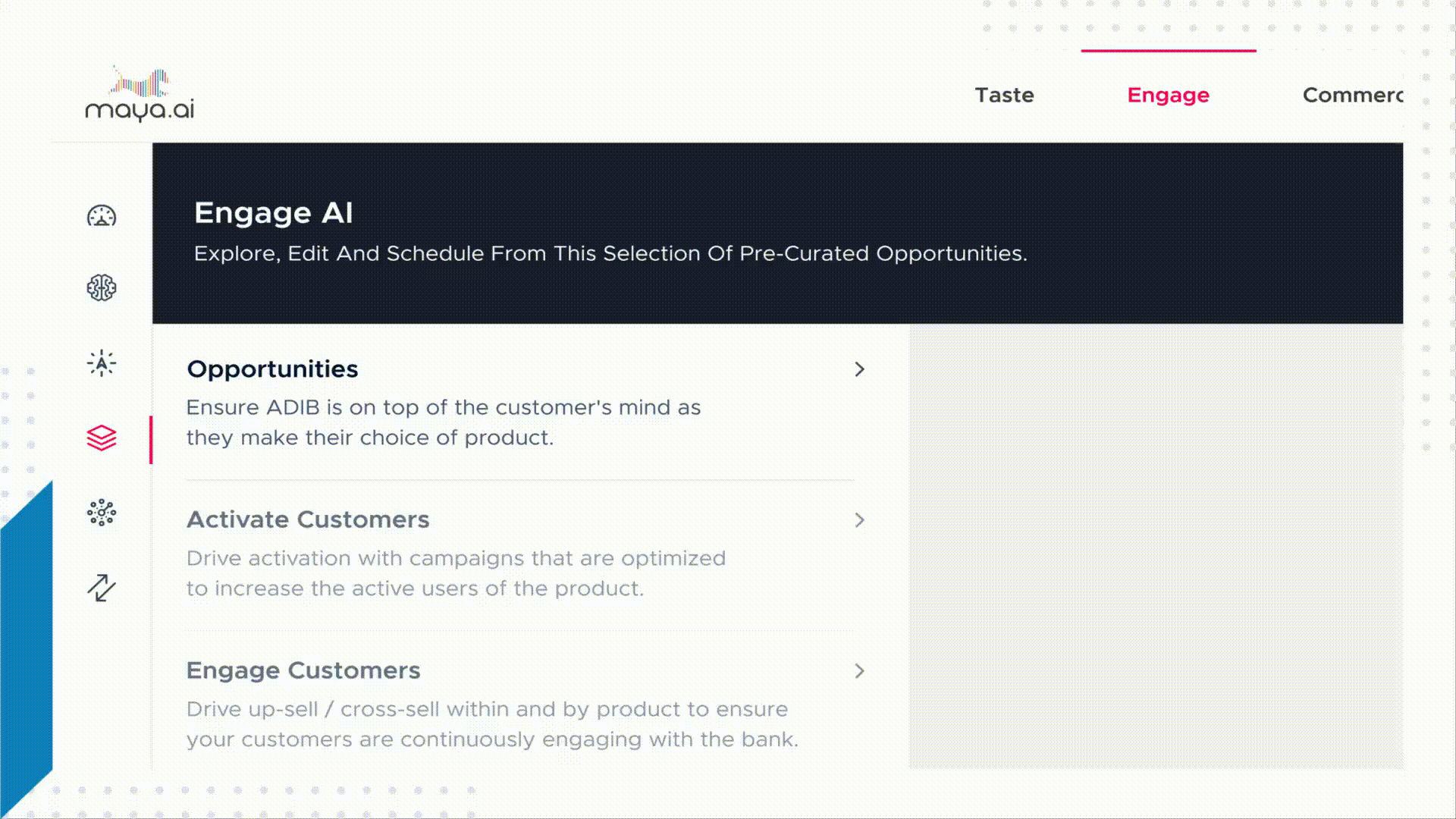
Task: Open the dashboard speedometer icon in sidebar
Action: pos(101,217)
